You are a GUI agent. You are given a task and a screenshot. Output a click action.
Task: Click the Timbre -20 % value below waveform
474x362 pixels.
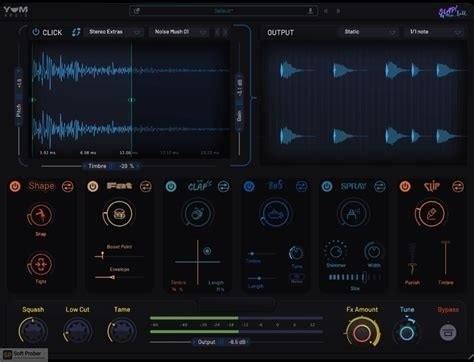127,166
